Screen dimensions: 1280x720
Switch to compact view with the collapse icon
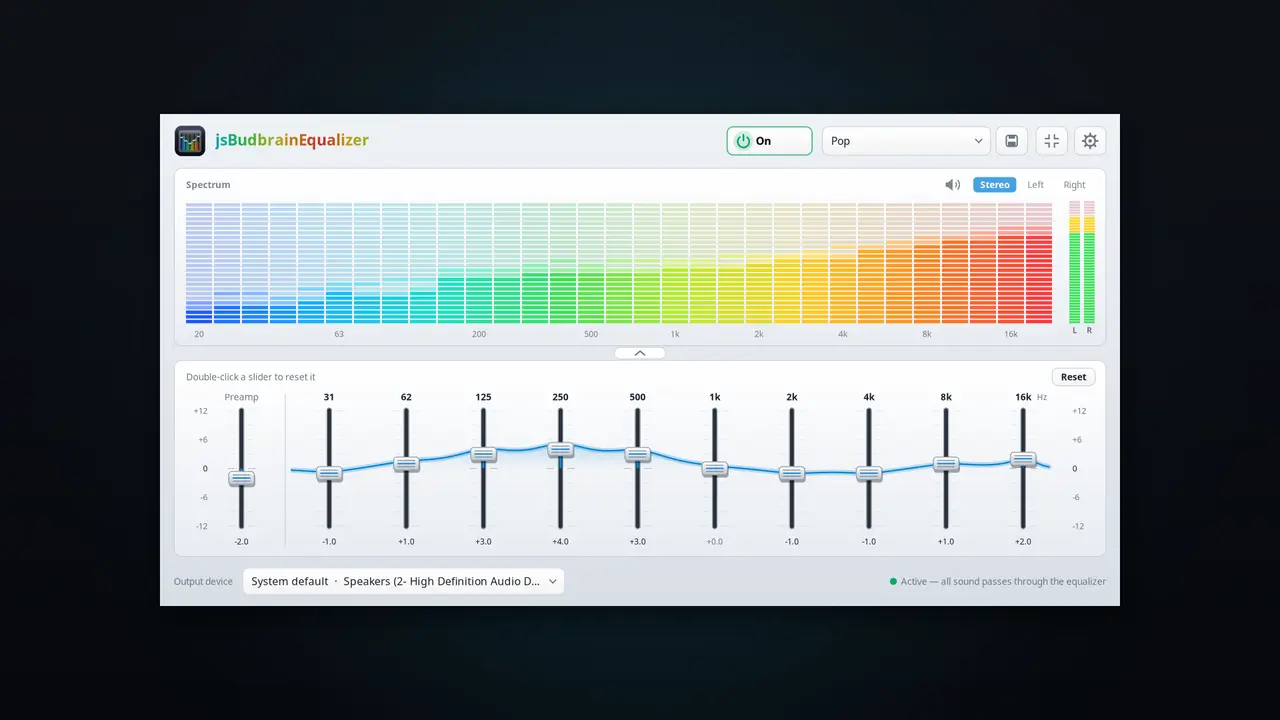[1052, 141]
